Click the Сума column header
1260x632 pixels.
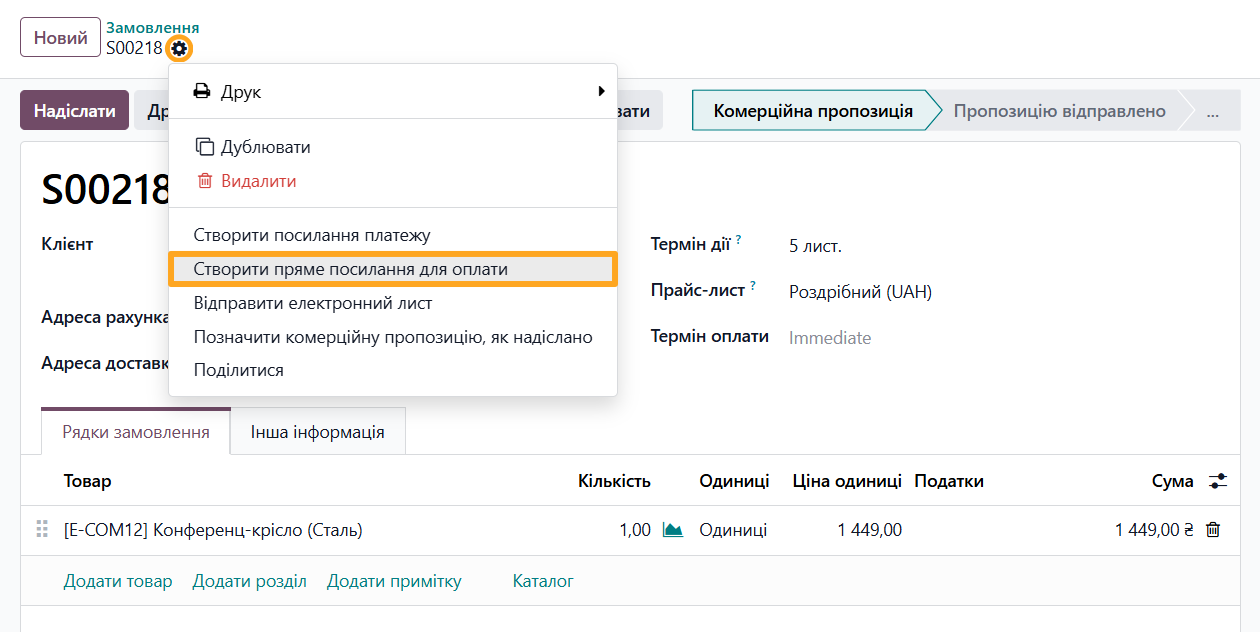click(x=1173, y=481)
